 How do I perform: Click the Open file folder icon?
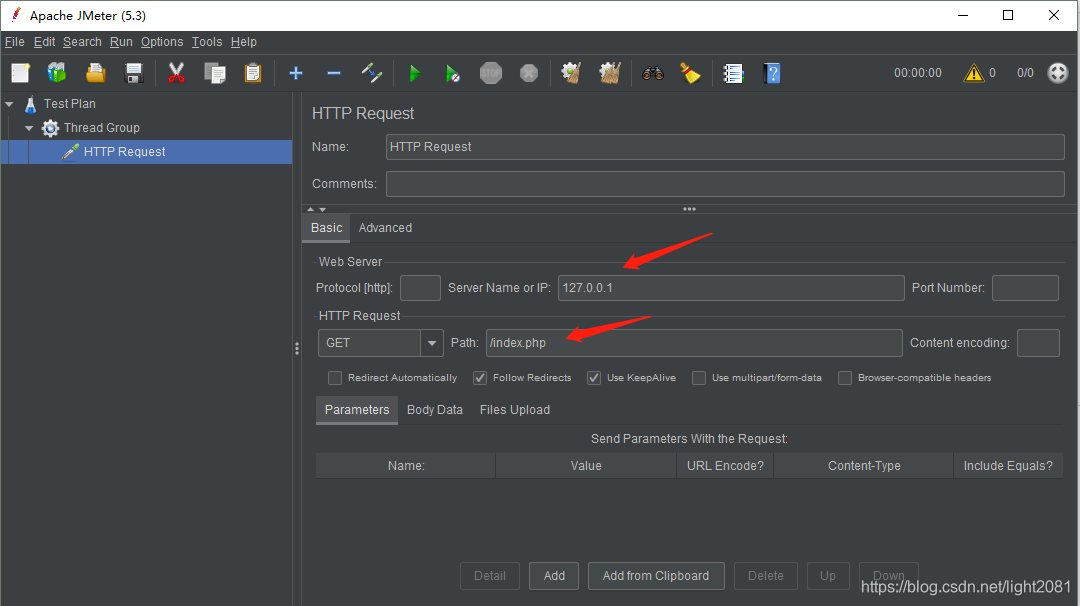pyautogui.click(x=96, y=73)
